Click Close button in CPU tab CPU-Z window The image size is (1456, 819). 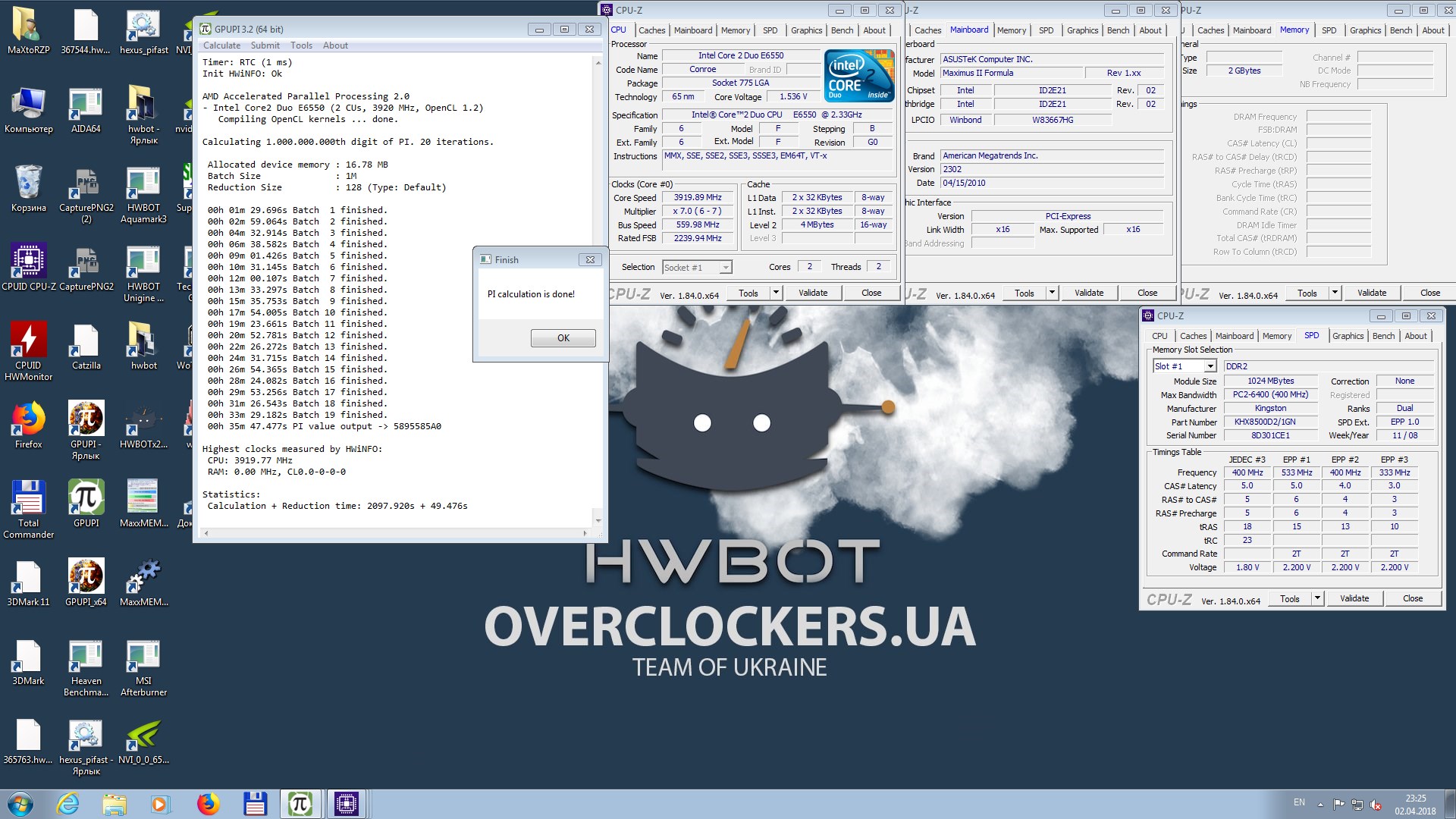(871, 293)
